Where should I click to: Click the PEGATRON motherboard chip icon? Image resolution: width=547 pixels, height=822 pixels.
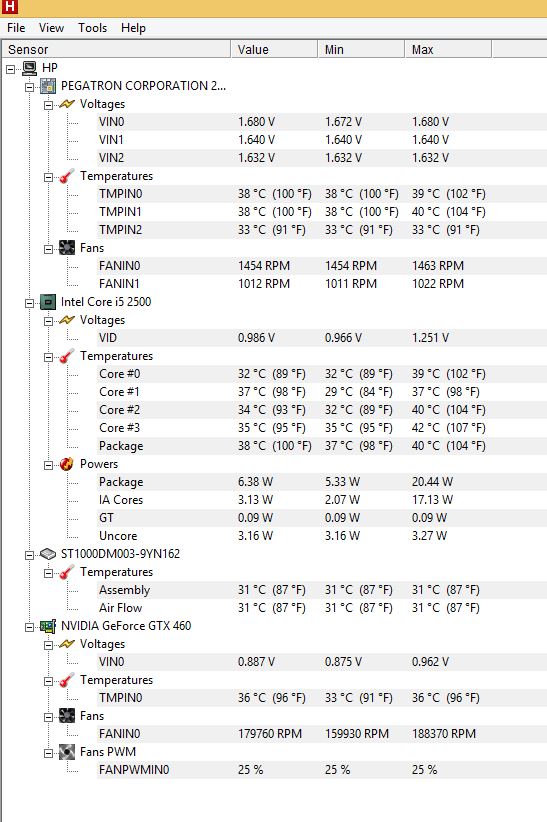[48, 86]
